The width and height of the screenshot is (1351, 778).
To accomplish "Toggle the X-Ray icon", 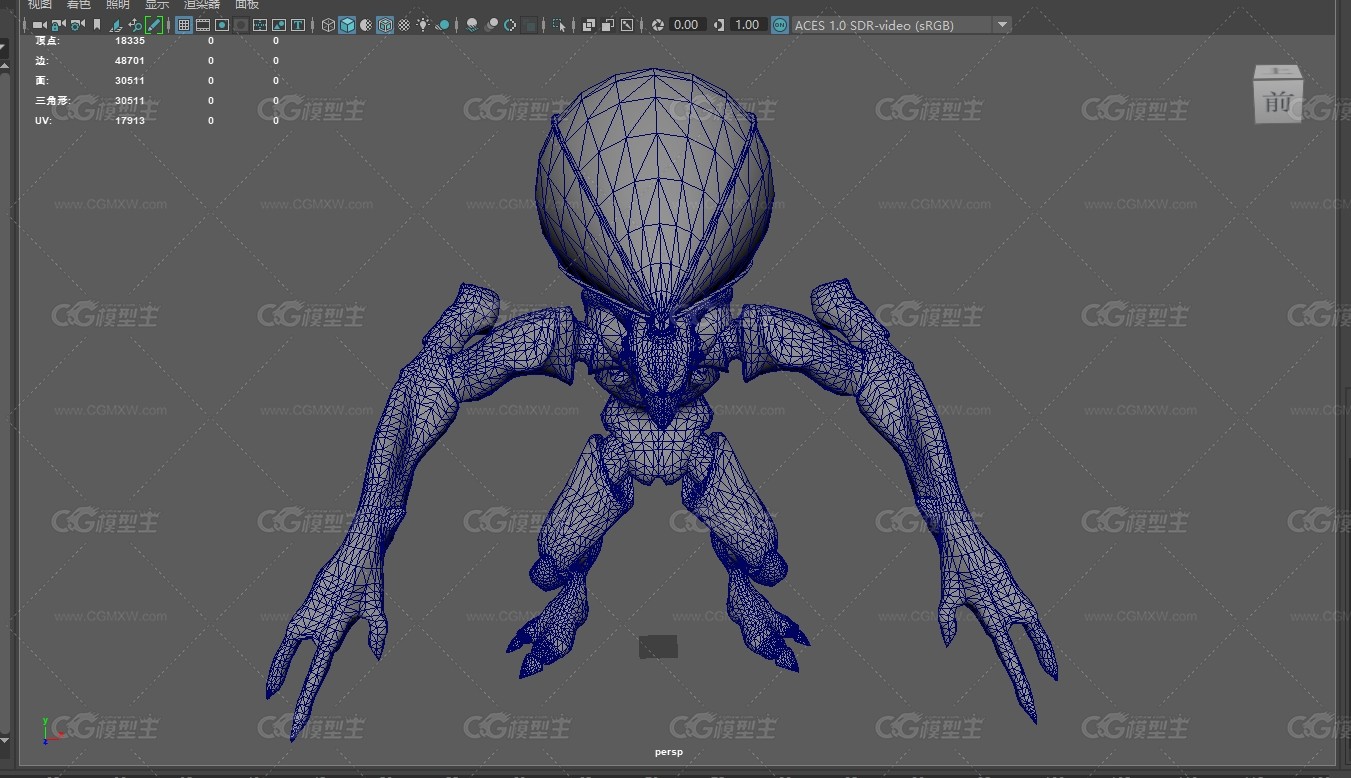I will click(x=589, y=25).
